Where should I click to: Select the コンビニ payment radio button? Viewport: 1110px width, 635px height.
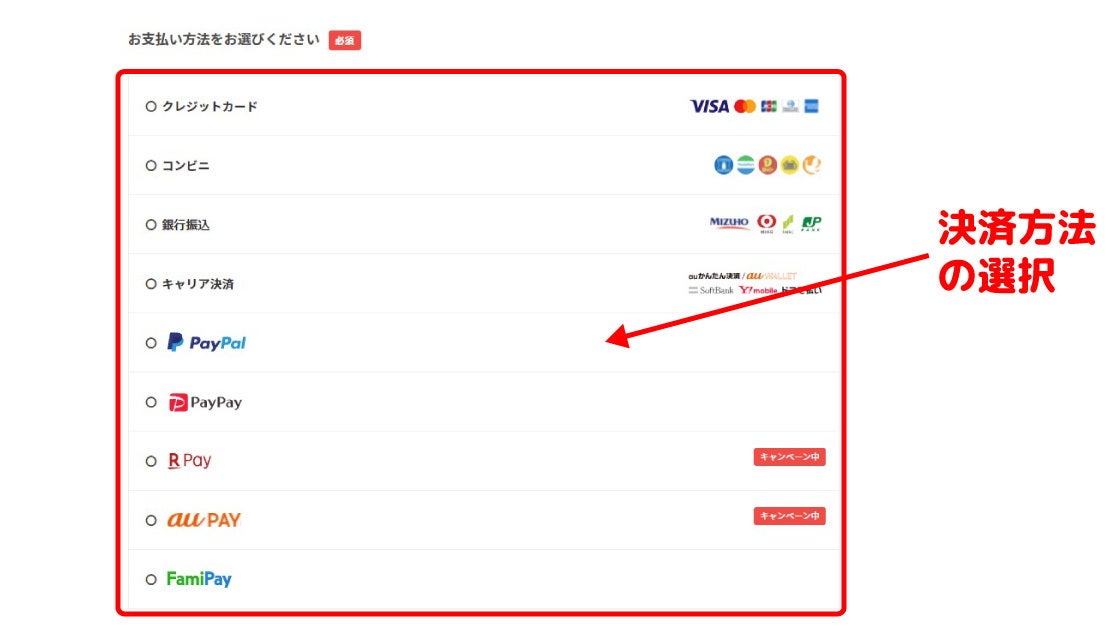[x=151, y=166]
